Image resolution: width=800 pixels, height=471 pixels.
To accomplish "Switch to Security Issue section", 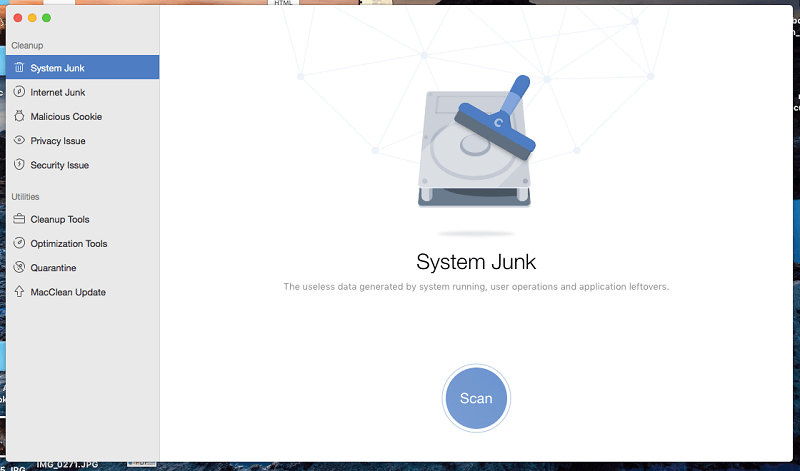I will pos(83,165).
